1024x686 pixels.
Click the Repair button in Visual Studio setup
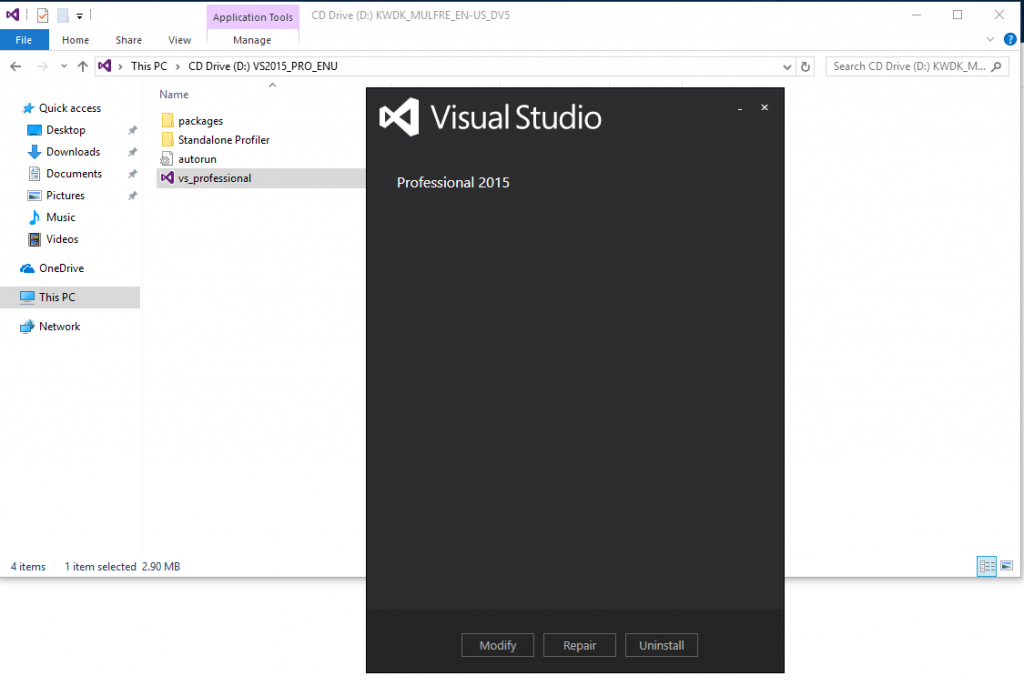[x=579, y=645]
